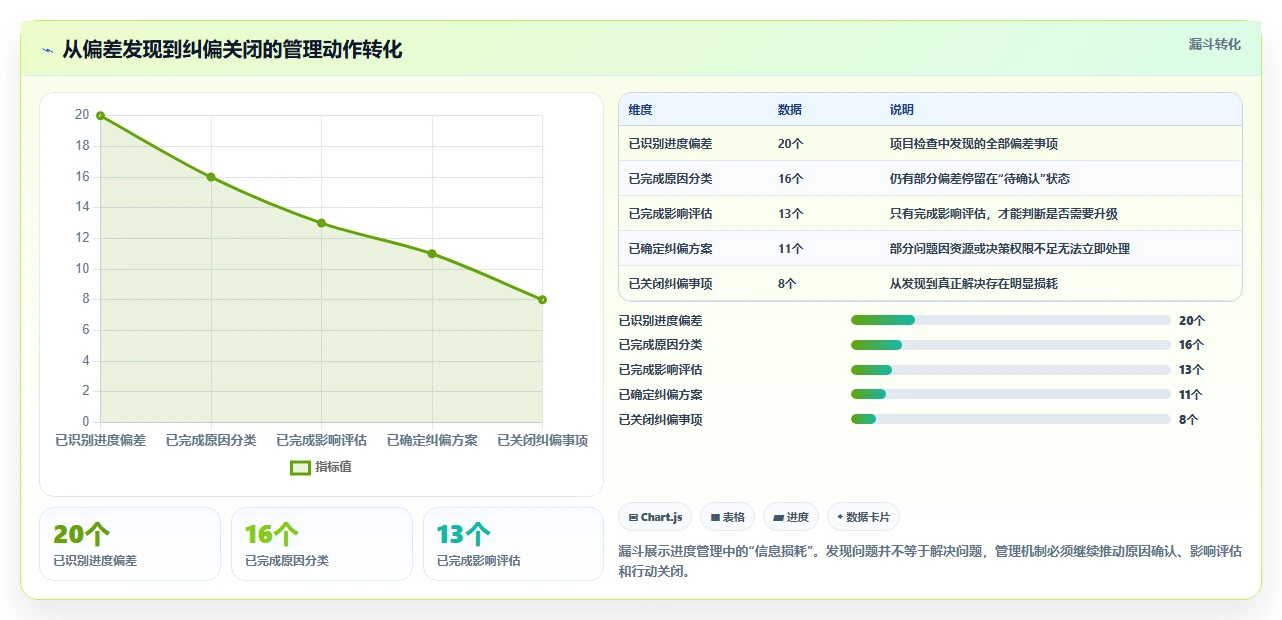Viewport: 1282px width, 620px height.
Task: Click 部分问题因资源或决策权限不足无法立即处理 text
Action: 1010,249
